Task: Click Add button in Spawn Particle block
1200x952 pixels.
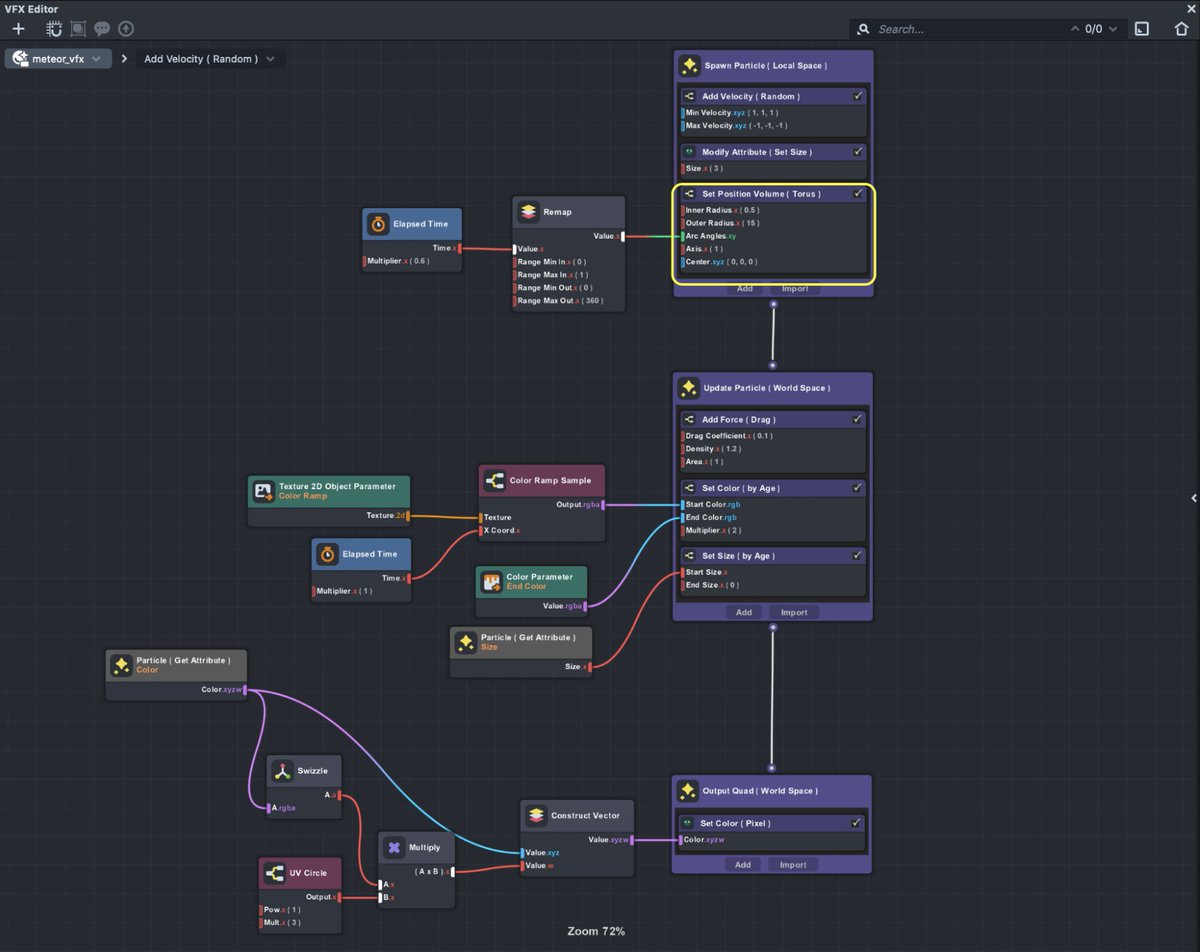Action: coord(744,288)
